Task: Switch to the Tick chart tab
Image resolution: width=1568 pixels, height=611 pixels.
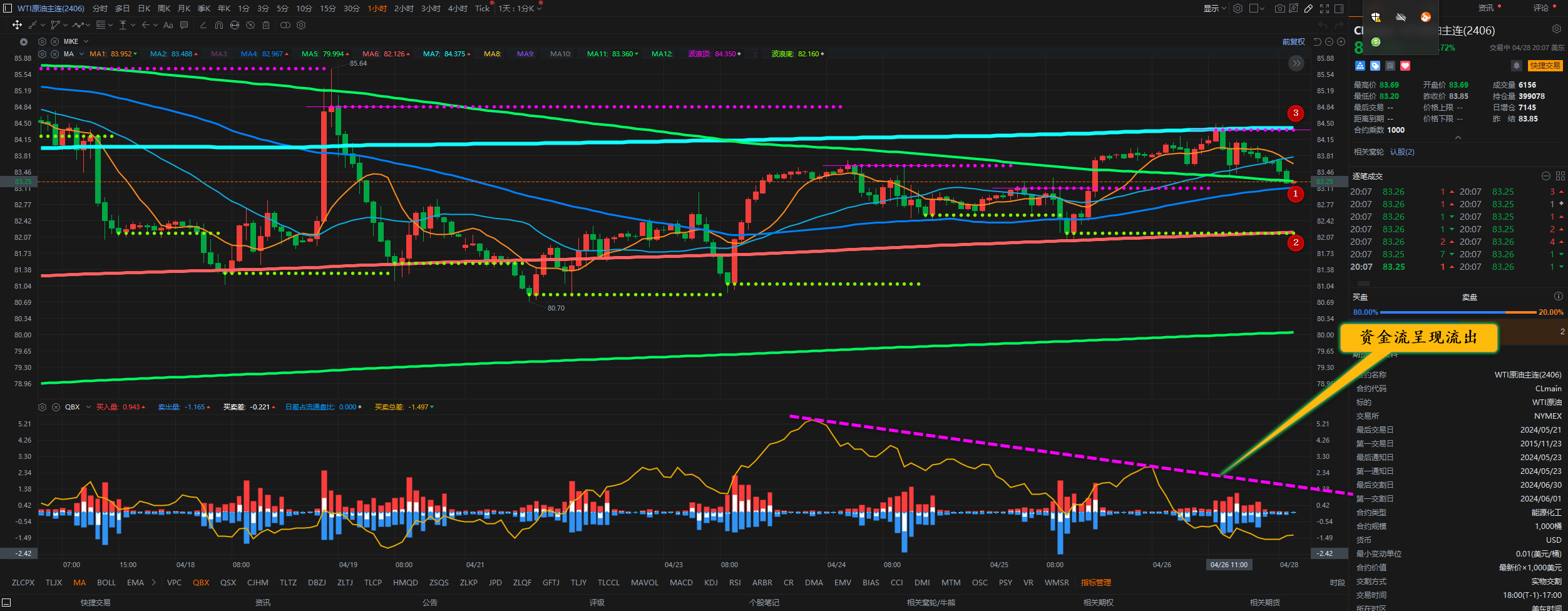Action: tap(482, 8)
